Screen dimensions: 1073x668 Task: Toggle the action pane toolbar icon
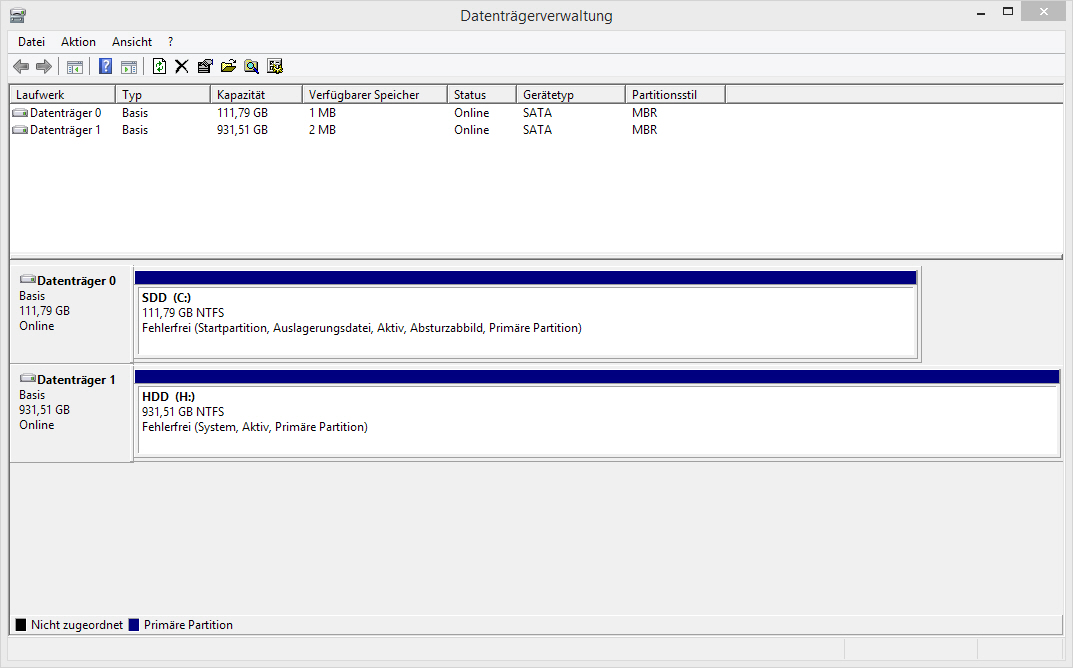(129, 66)
